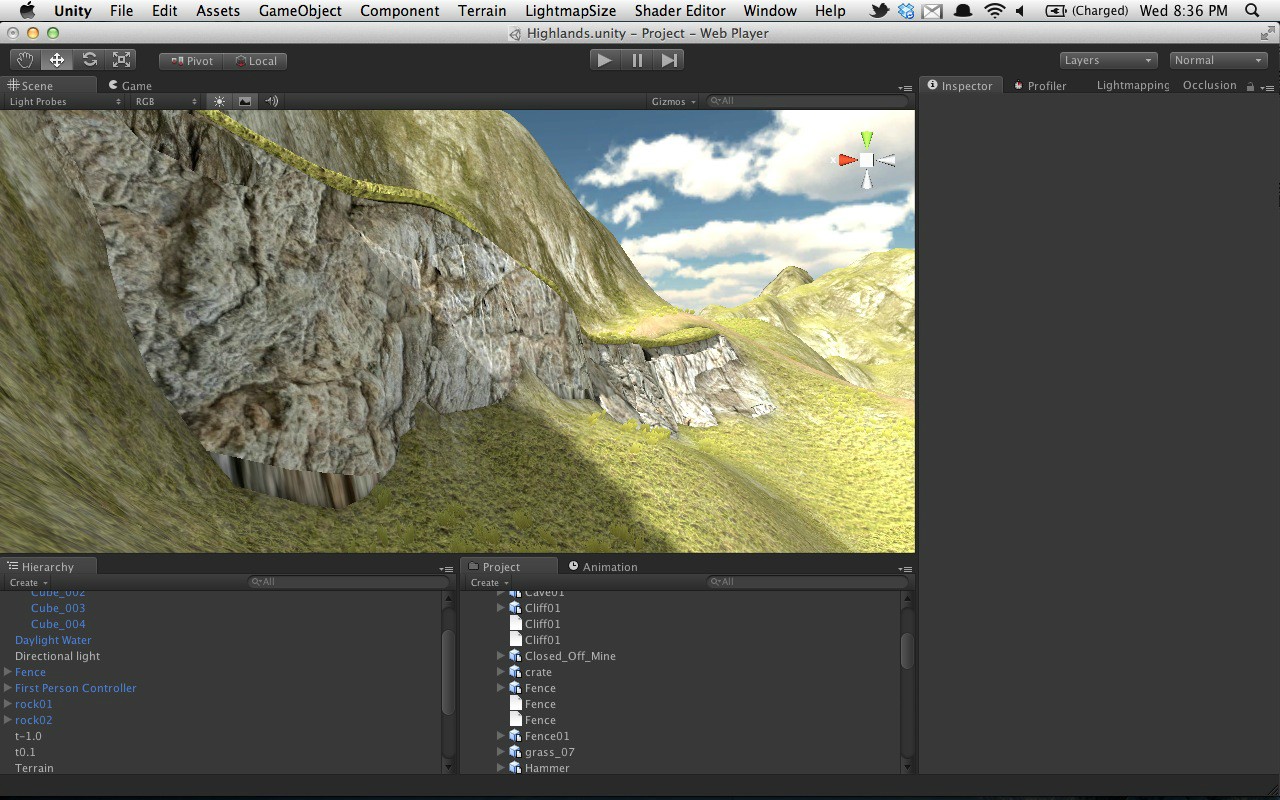The image size is (1280, 800).
Task: Select the Closed_Off_Mine asset in Project panel
Action: coord(568,655)
